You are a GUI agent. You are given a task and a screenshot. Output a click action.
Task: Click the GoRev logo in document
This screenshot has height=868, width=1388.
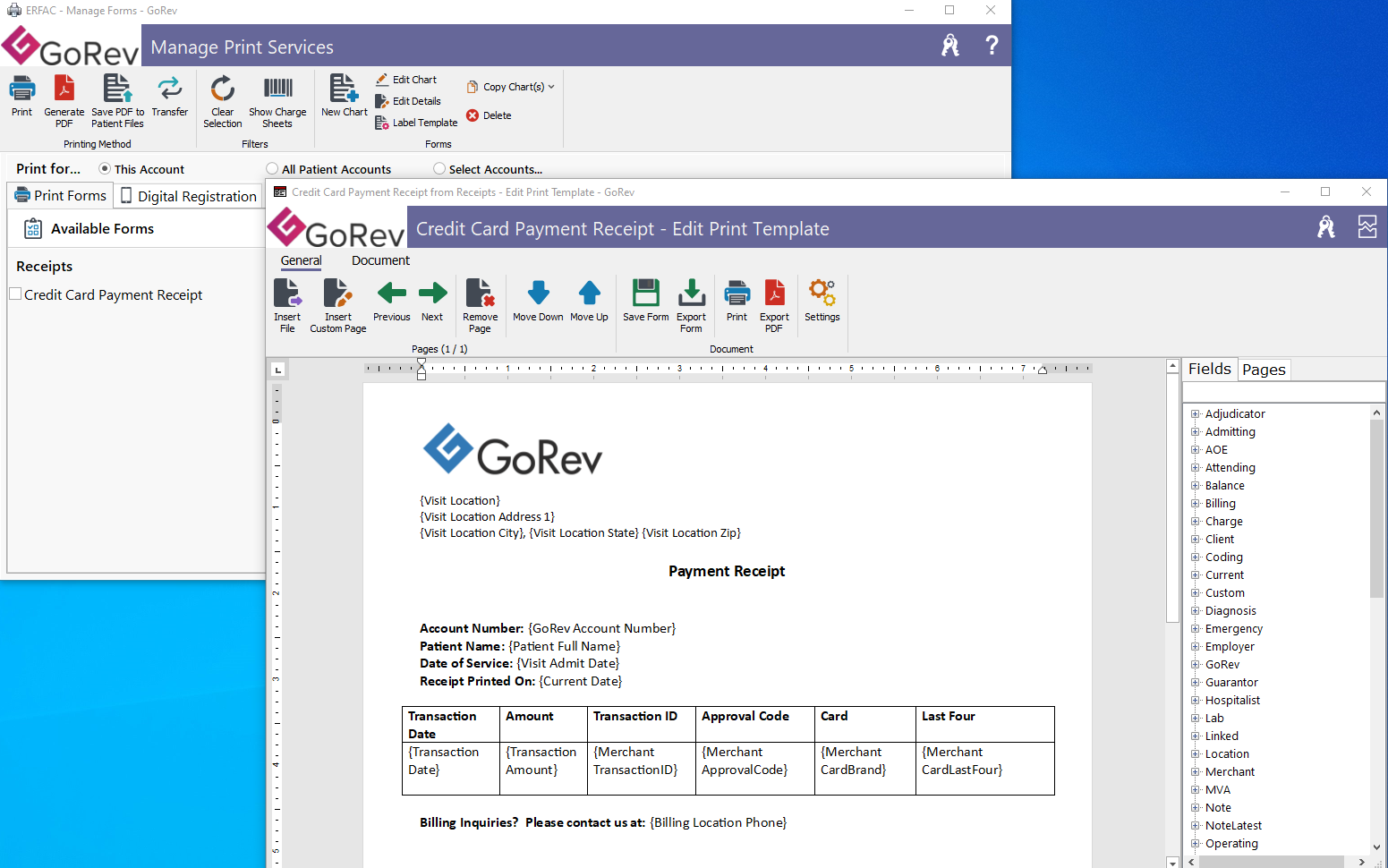(512, 450)
